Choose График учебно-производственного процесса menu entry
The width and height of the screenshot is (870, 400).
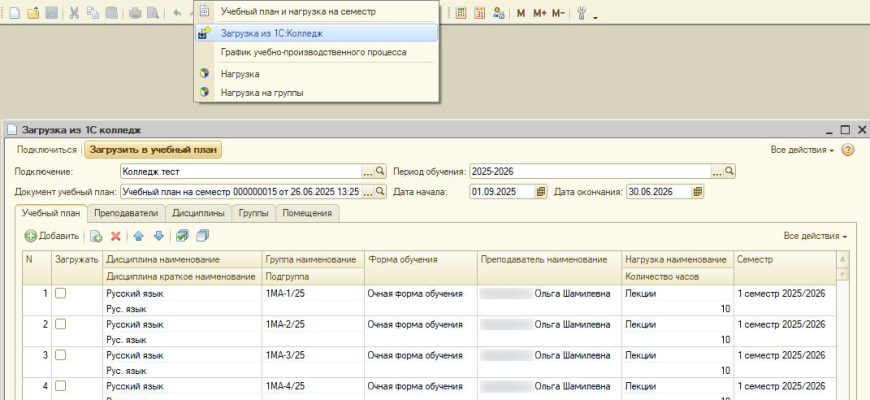(313, 52)
